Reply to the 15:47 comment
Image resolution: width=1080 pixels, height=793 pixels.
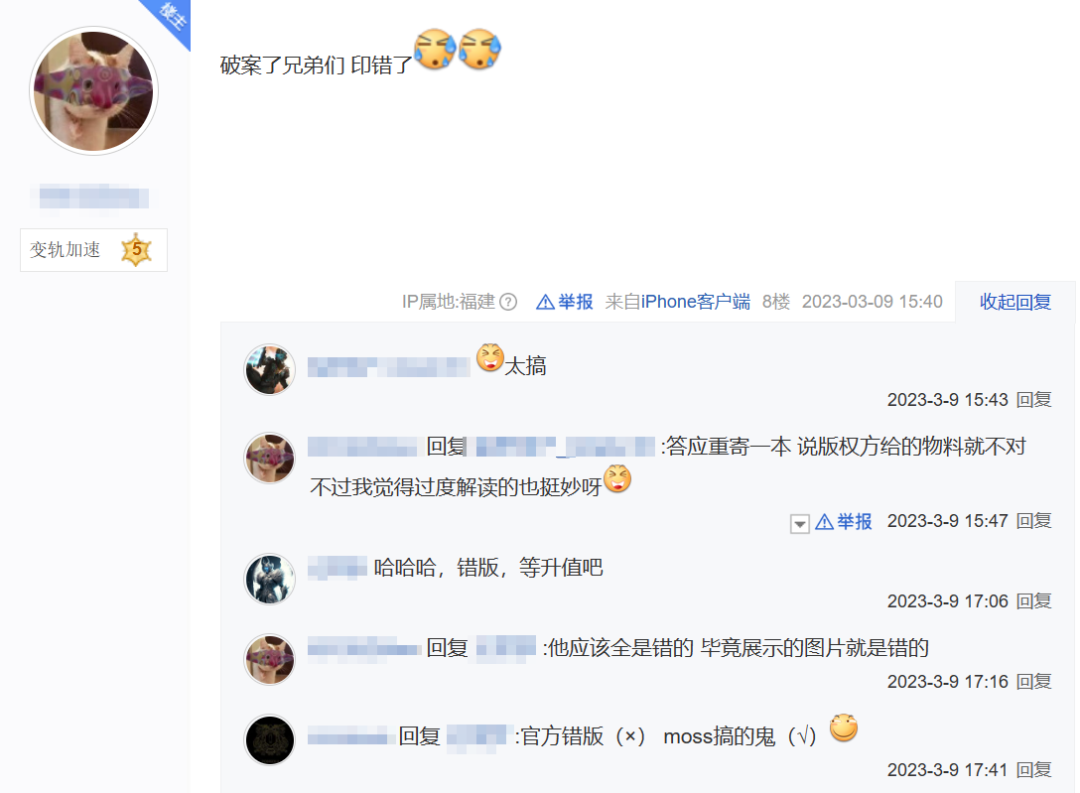(x=1034, y=521)
